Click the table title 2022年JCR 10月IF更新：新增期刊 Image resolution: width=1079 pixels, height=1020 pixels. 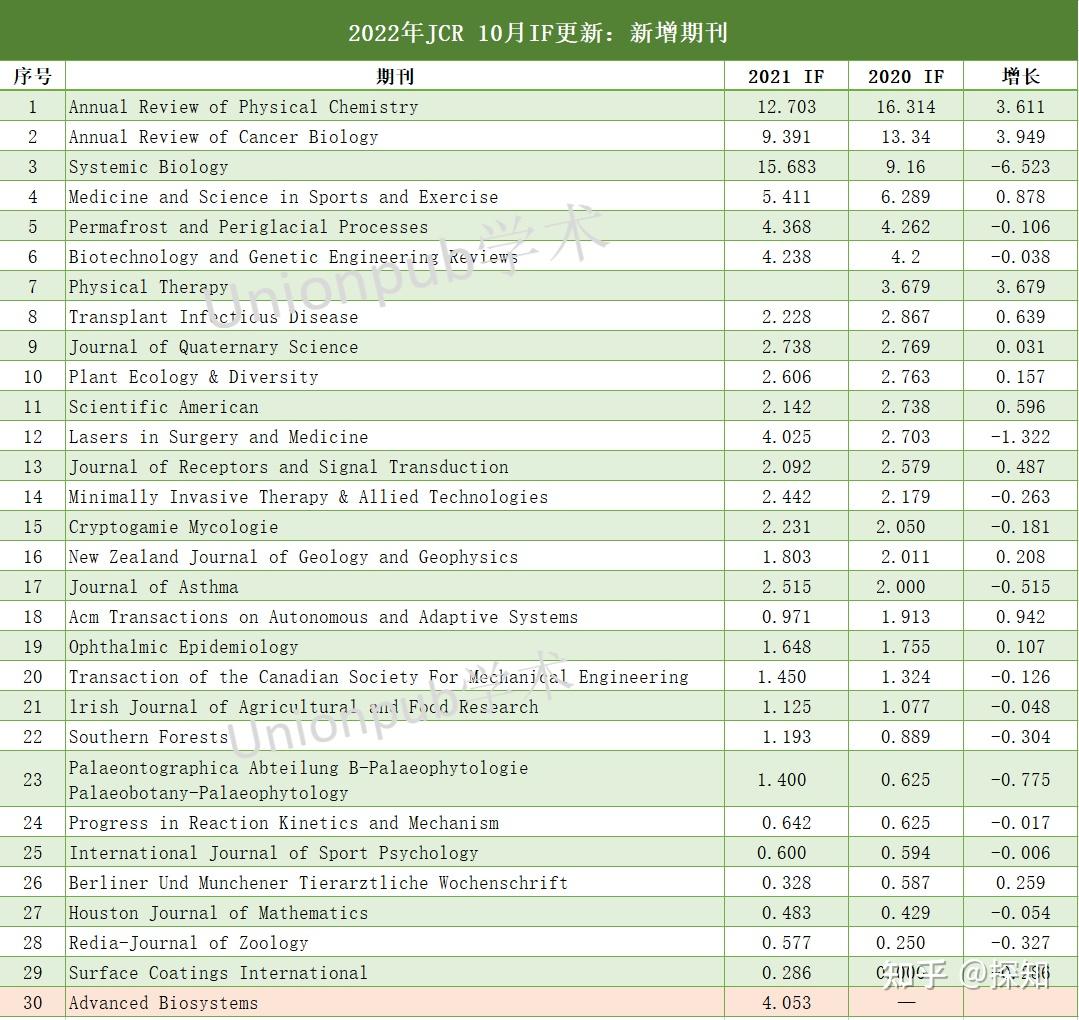[539, 32]
